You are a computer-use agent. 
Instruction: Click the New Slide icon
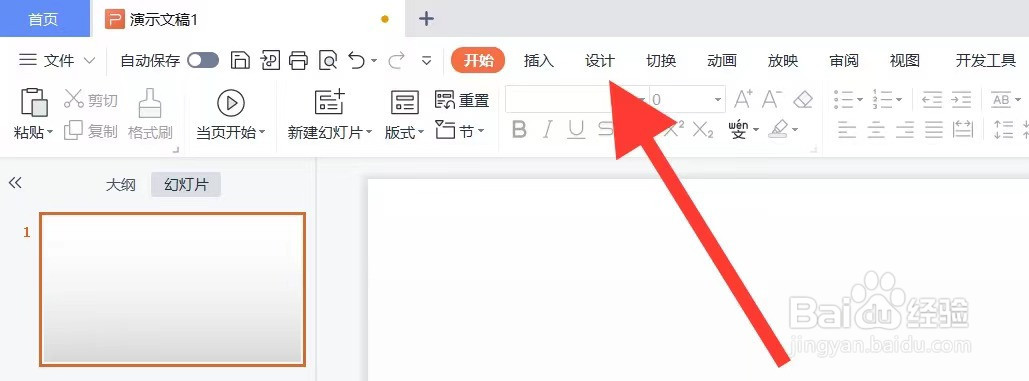coord(329,102)
